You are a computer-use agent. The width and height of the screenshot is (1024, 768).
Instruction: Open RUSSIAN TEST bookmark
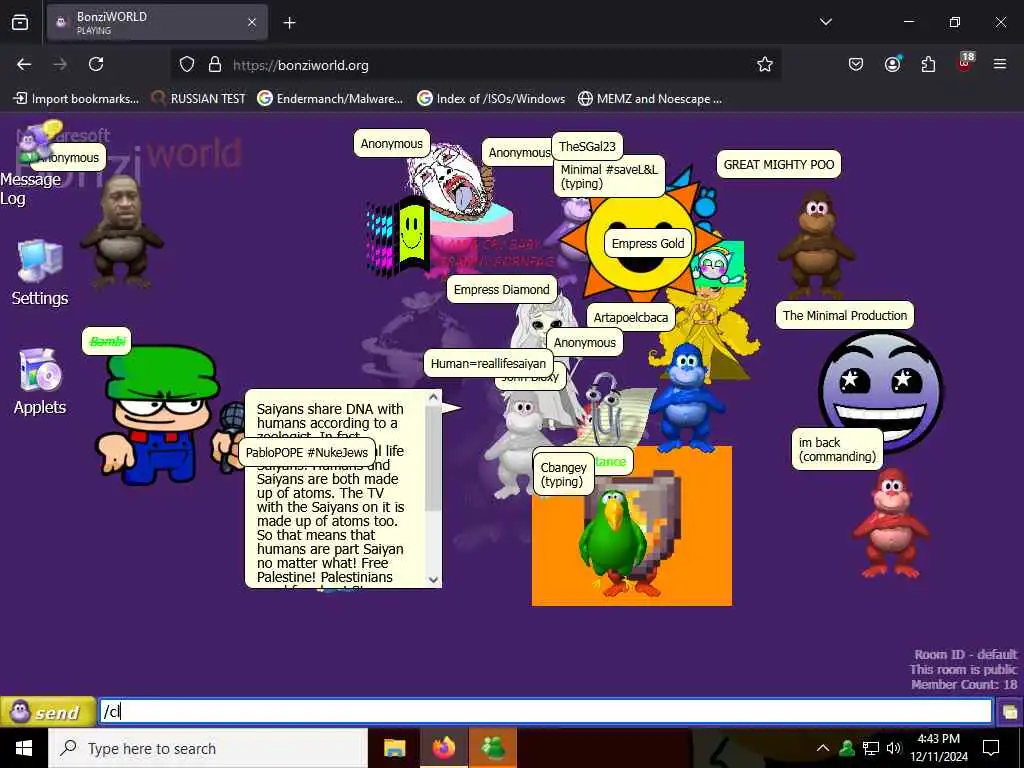[x=199, y=99]
